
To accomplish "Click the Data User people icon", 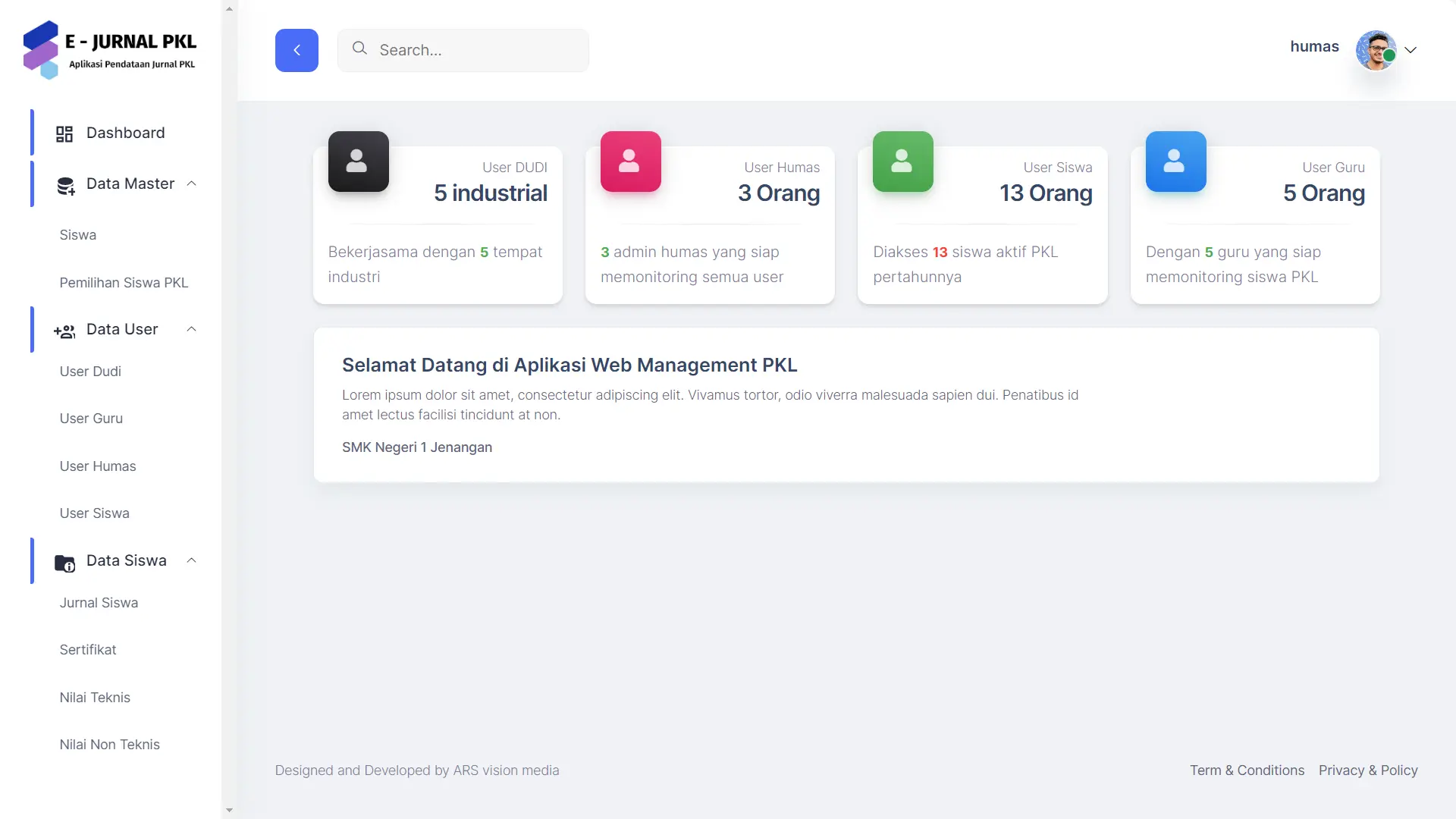I will click(x=64, y=331).
